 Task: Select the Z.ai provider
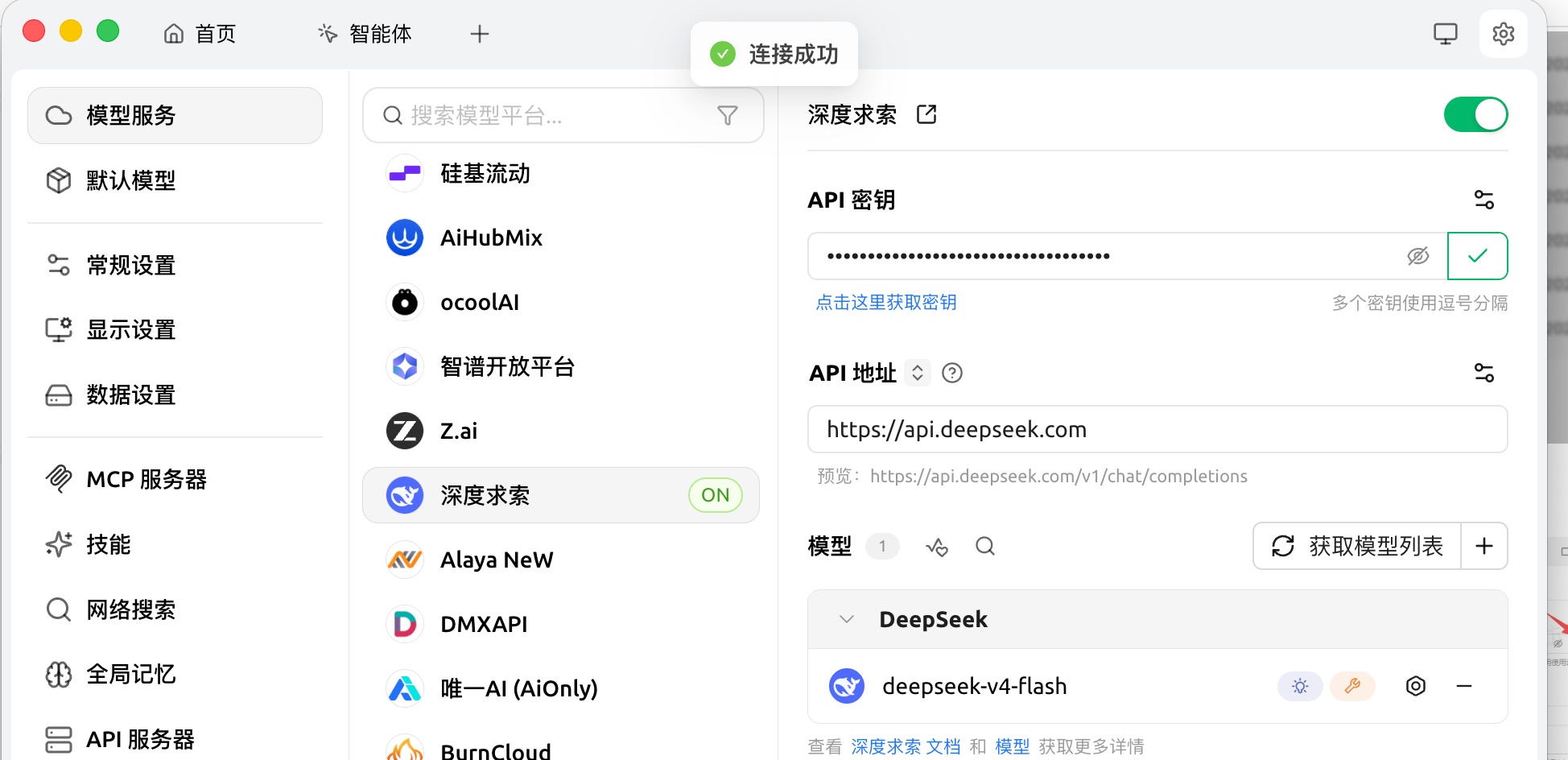[561, 431]
